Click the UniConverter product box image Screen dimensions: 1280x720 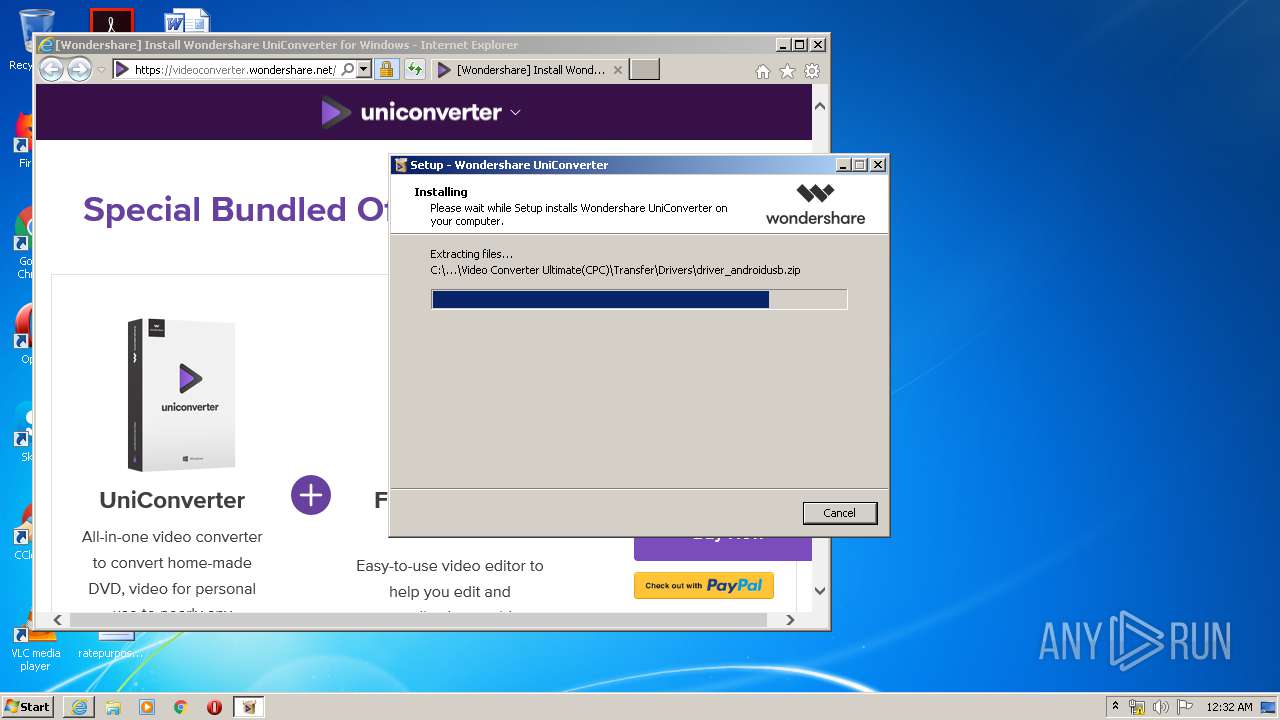[181, 394]
